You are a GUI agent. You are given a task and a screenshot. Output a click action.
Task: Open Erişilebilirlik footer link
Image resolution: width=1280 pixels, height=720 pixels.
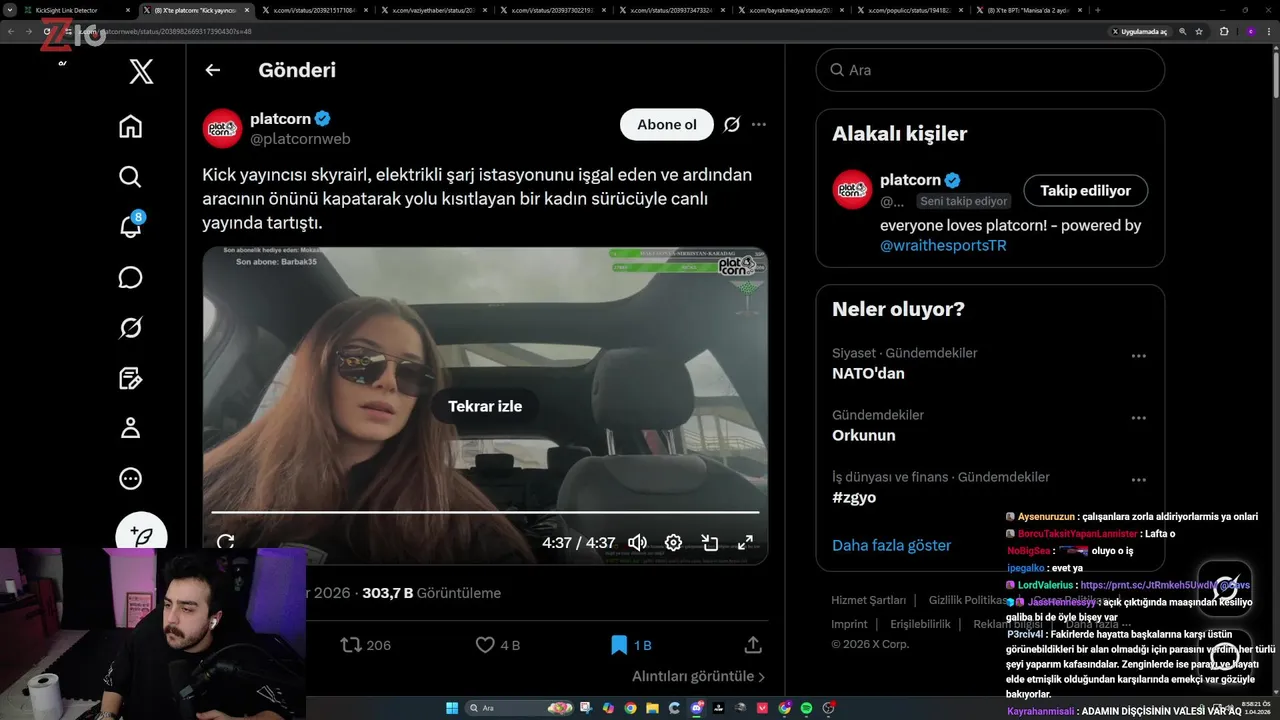tap(920, 624)
